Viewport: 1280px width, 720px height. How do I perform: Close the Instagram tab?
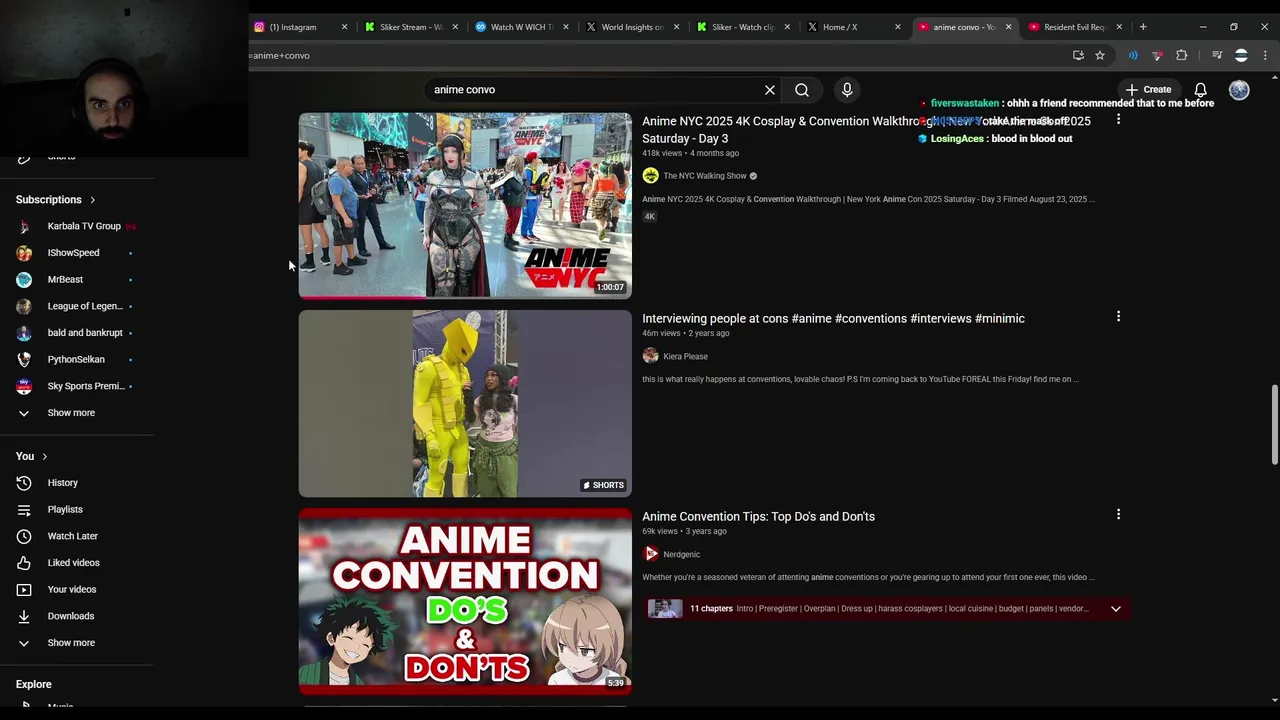click(x=344, y=27)
